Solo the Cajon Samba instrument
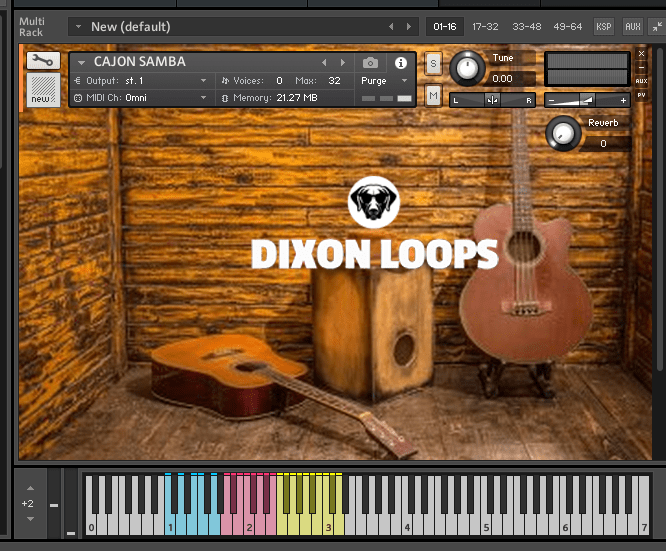666x551 pixels. click(433, 63)
